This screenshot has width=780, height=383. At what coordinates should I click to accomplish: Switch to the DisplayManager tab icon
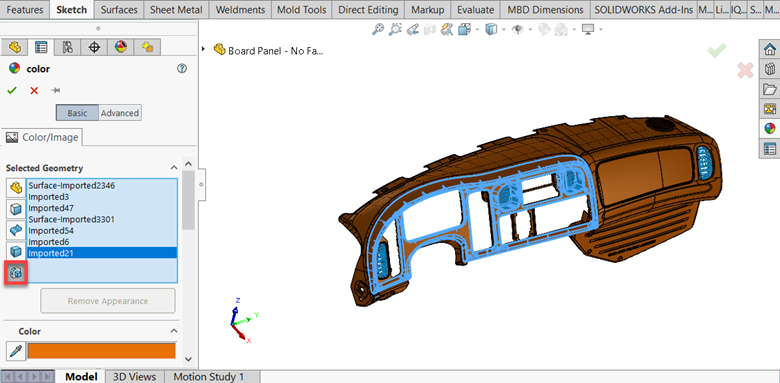pyautogui.click(x=121, y=47)
